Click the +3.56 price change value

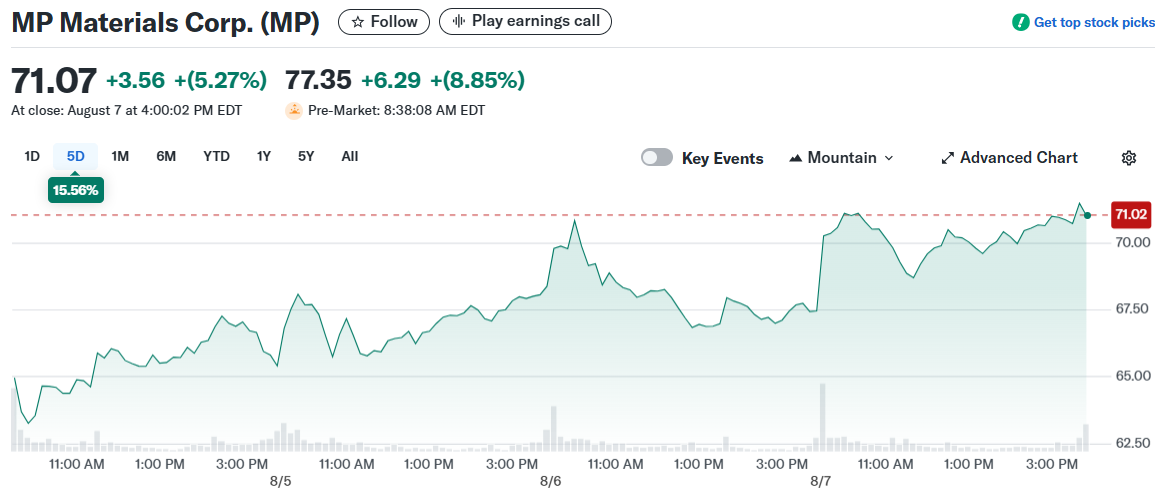[x=136, y=80]
